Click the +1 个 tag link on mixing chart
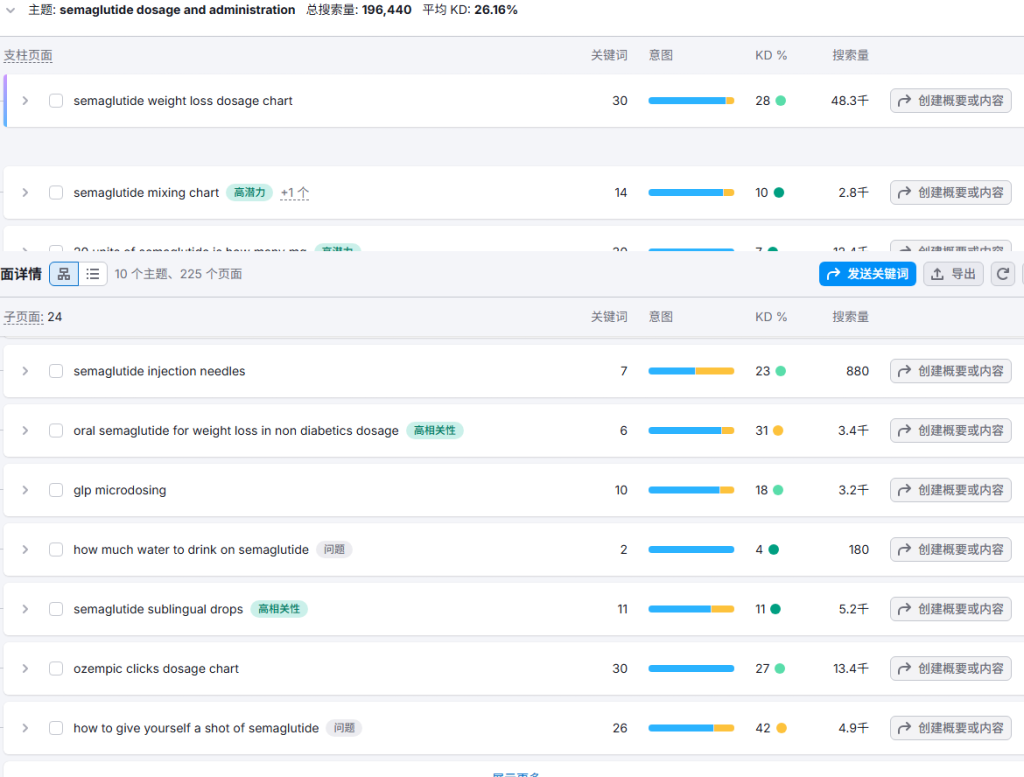 (295, 193)
